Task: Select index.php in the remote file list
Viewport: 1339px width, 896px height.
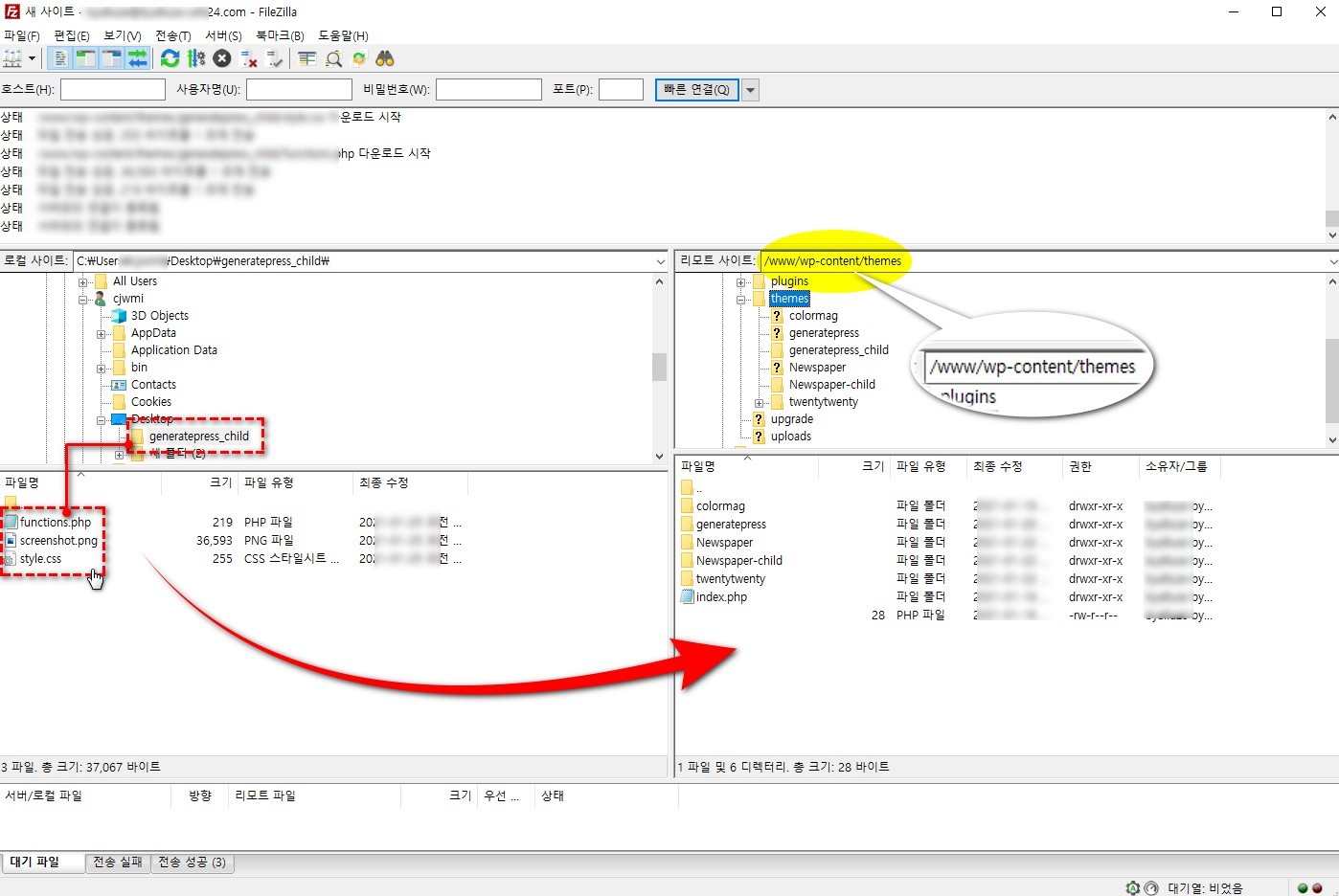Action: [721, 597]
